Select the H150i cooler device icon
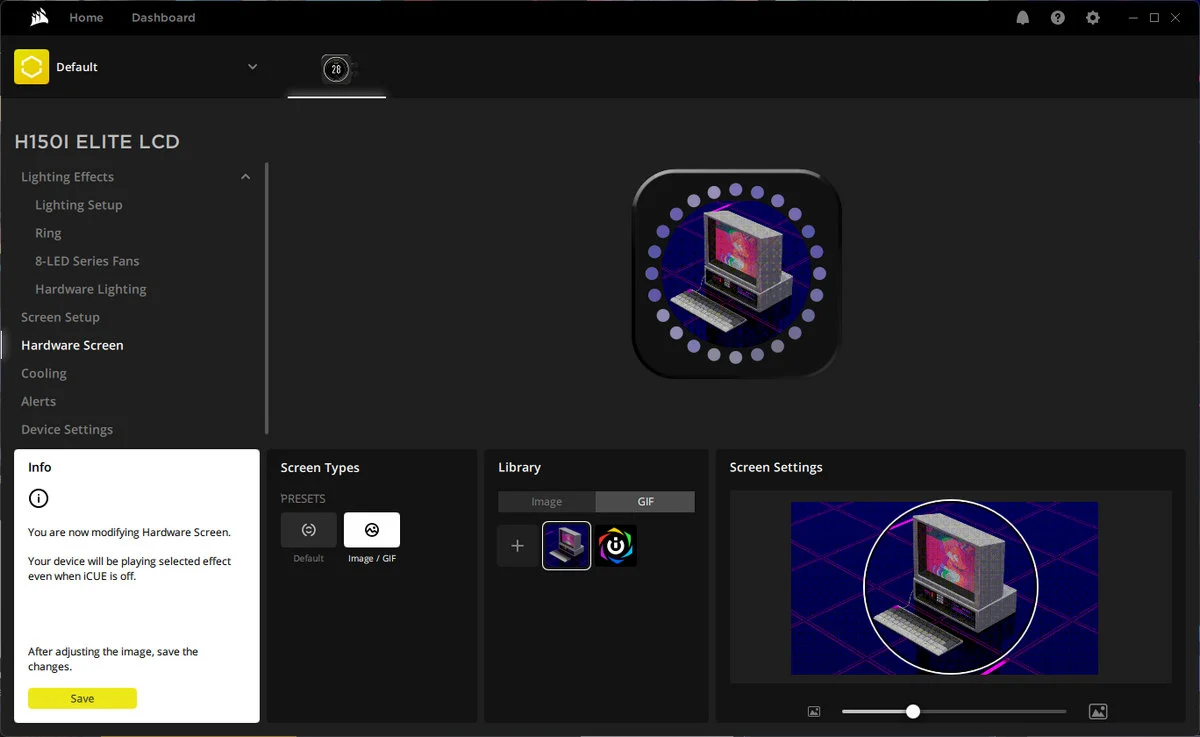1200x737 pixels. [336, 69]
